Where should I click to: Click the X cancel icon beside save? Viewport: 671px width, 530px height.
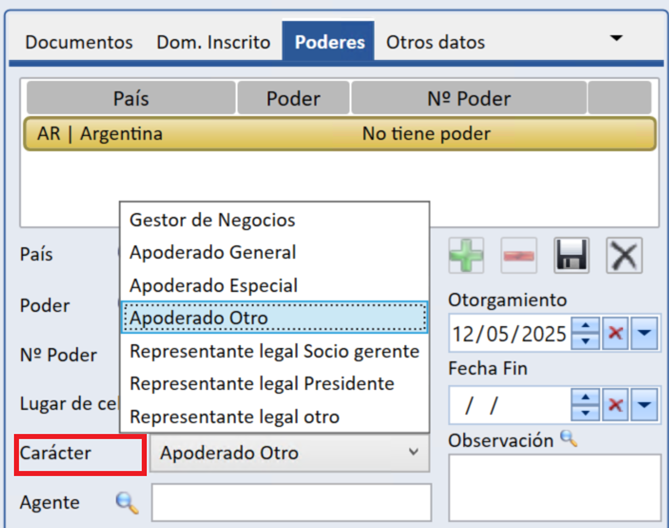tap(625, 255)
